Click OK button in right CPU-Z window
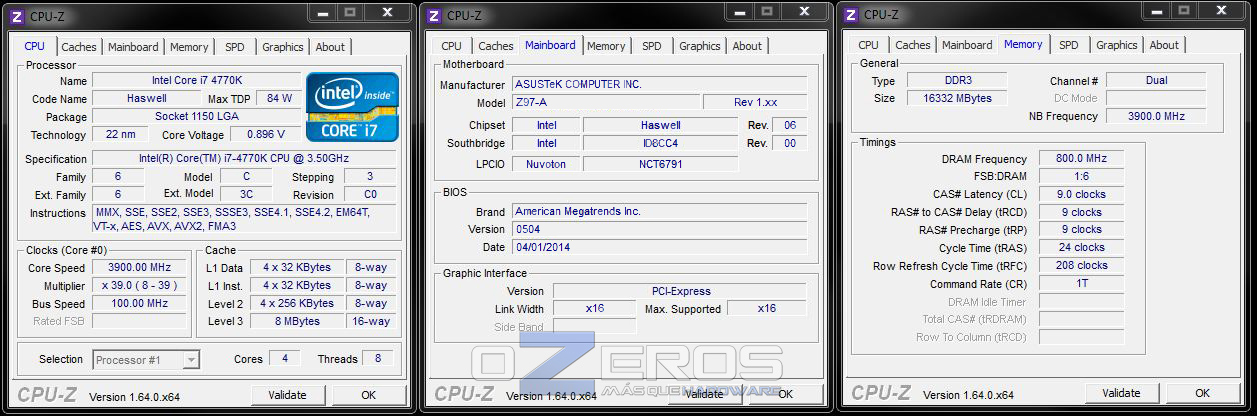The width and height of the screenshot is (1257, 416). [1203, 393]
